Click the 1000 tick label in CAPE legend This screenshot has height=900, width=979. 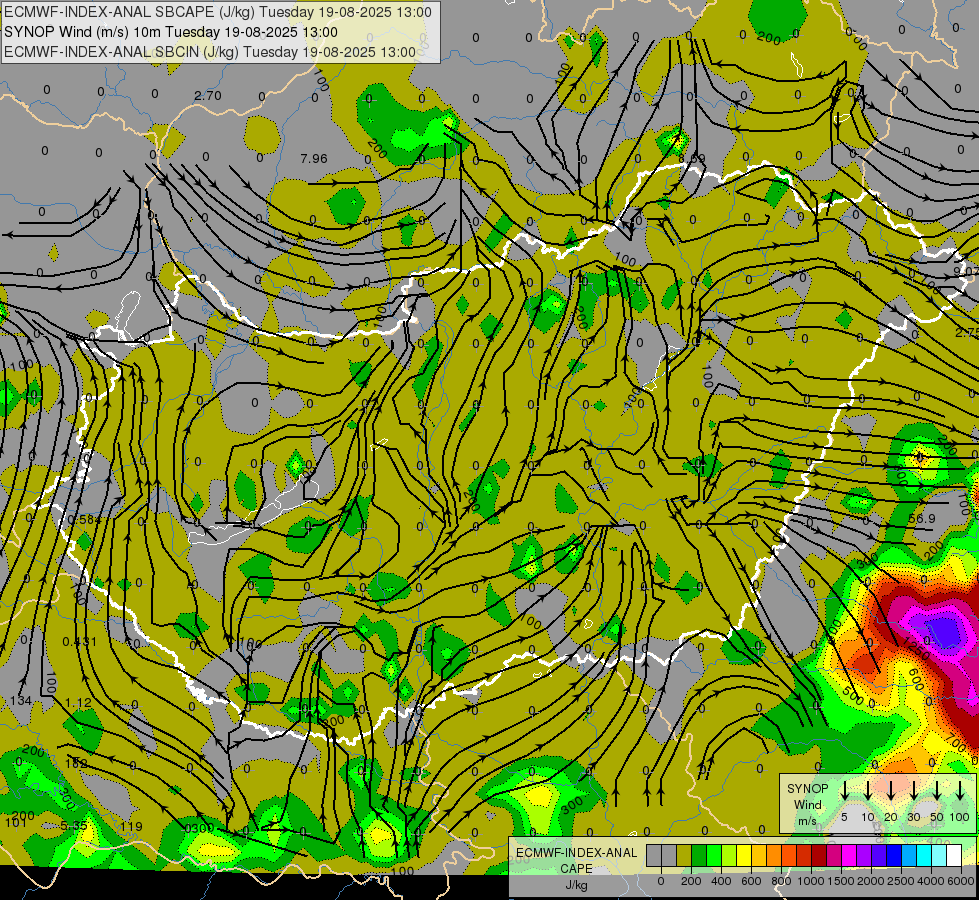(811, 881)
